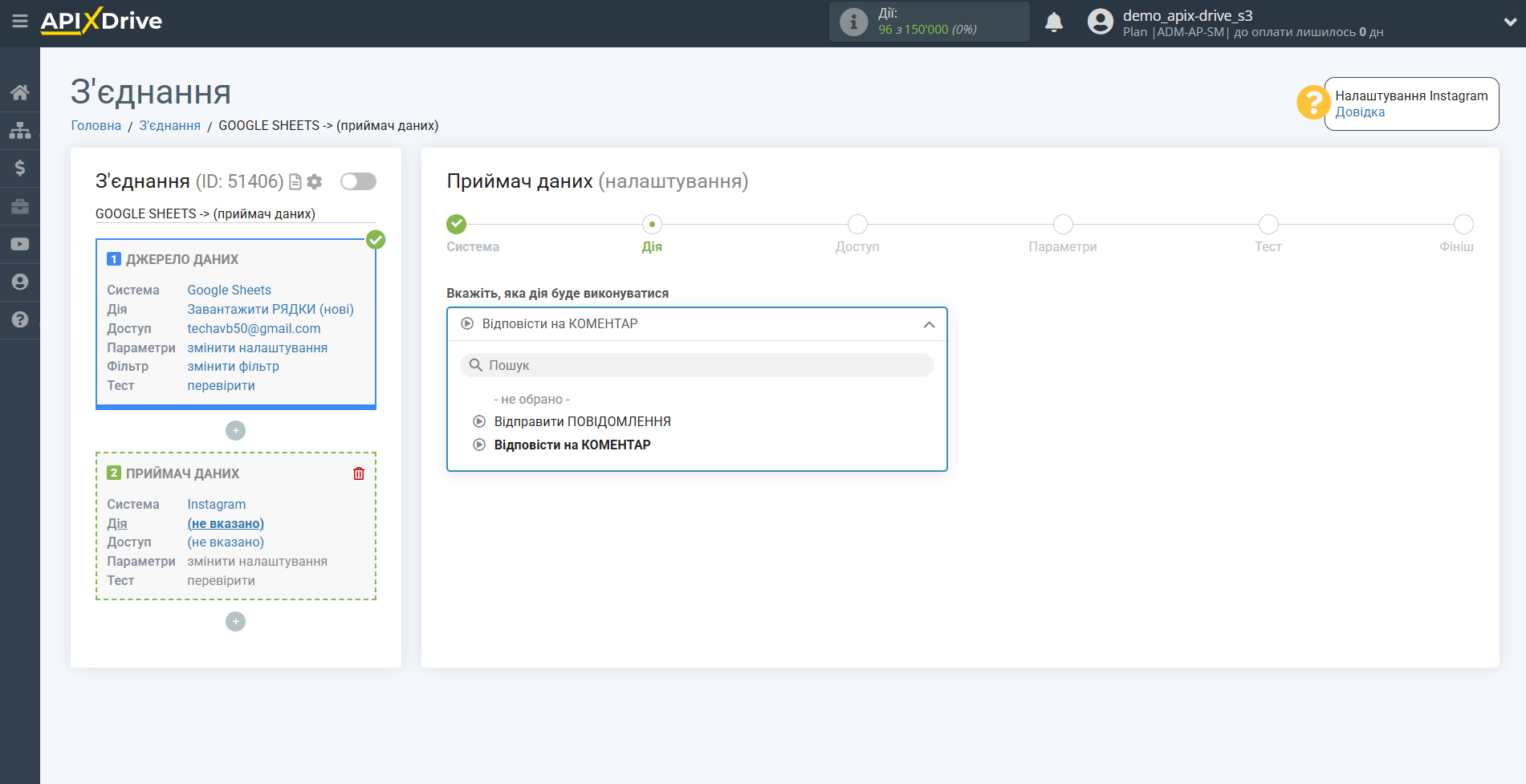Click the actions counter 96 з 150'000
The height and width of the screenshot is (784, 1526).
pos(927,30)
